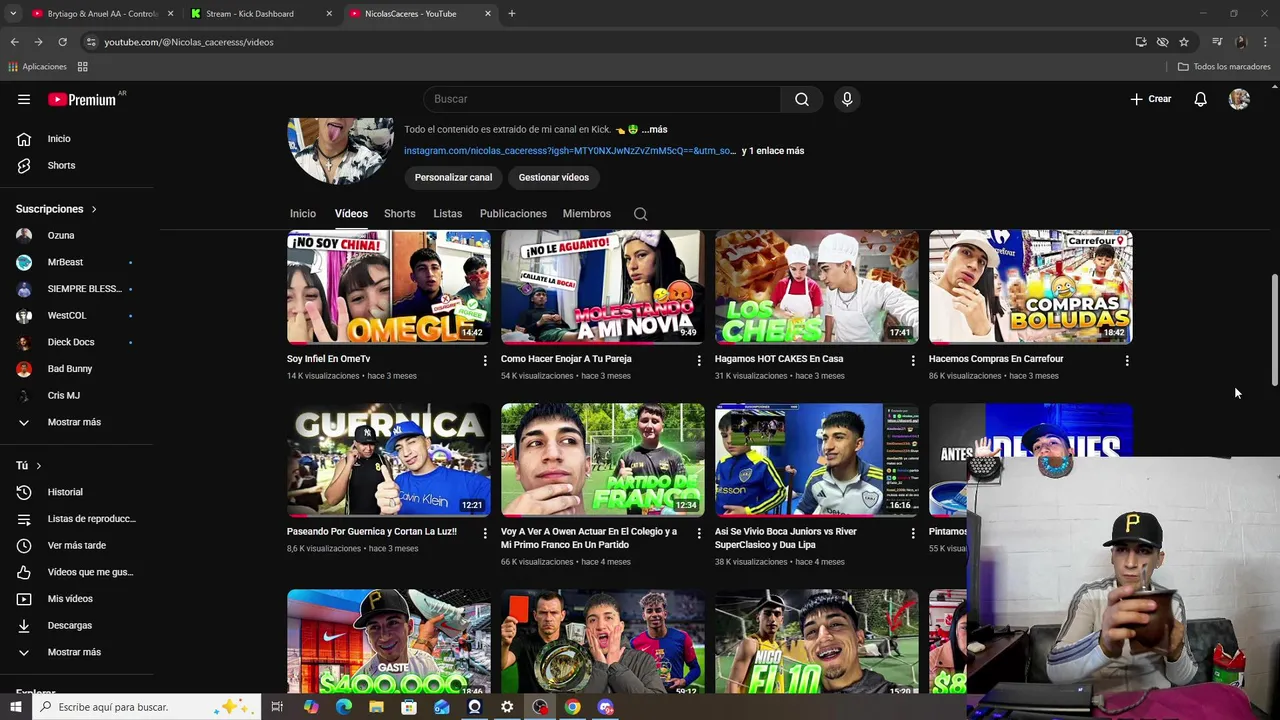The height and width of the screenshot is (720, 1280).
Task: Open Partido de Franco video thumbnail
Action: (x=603, y=460)
